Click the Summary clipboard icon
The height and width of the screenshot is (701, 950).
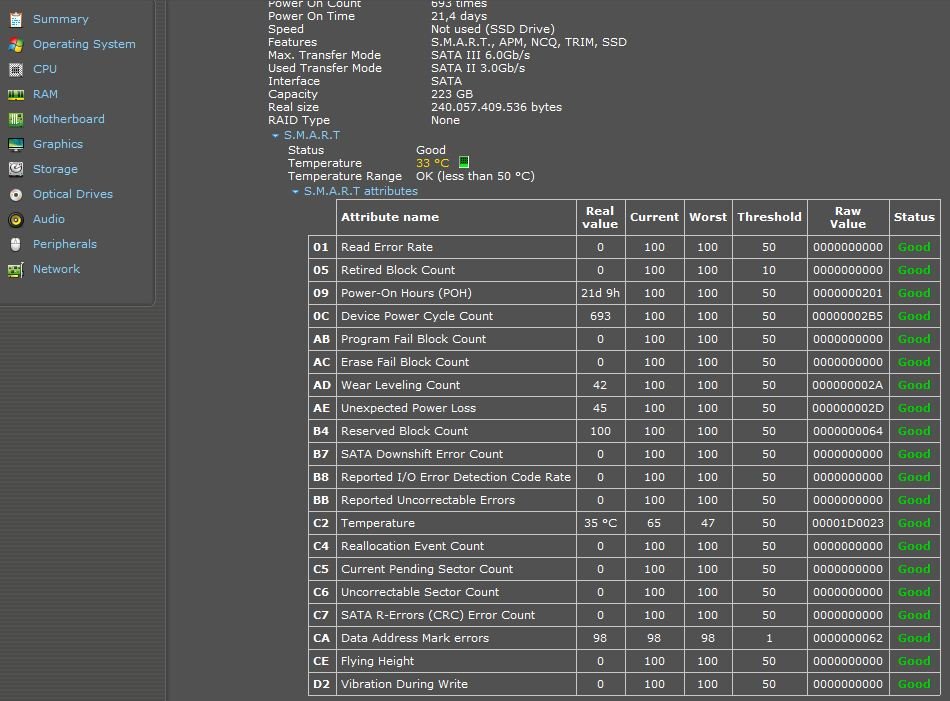pos(15,19)
